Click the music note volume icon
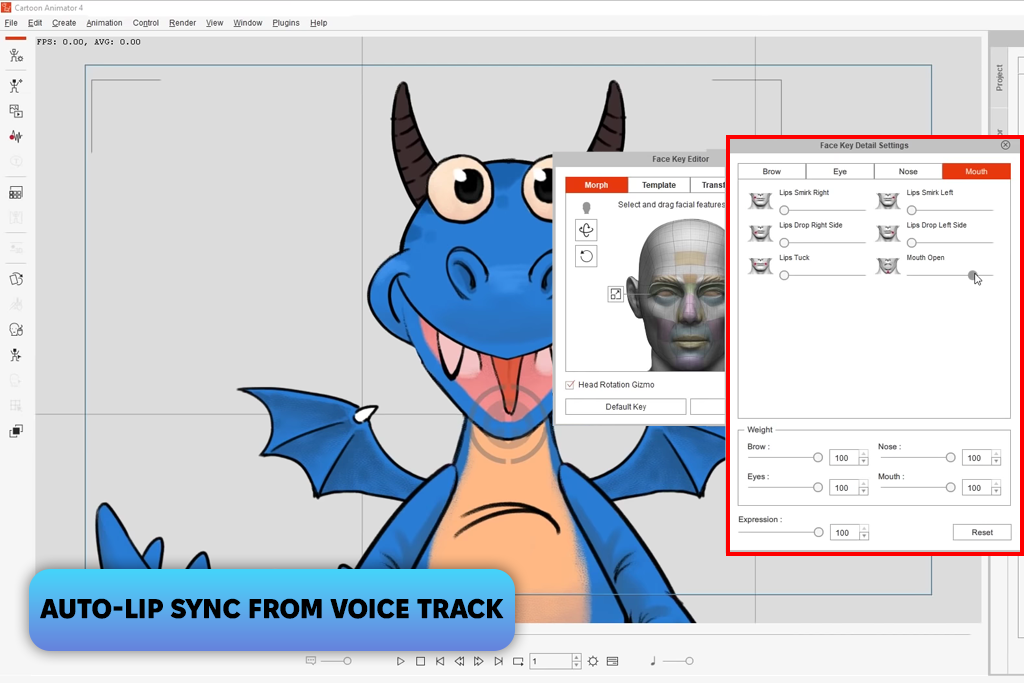 tap(652, 661)
